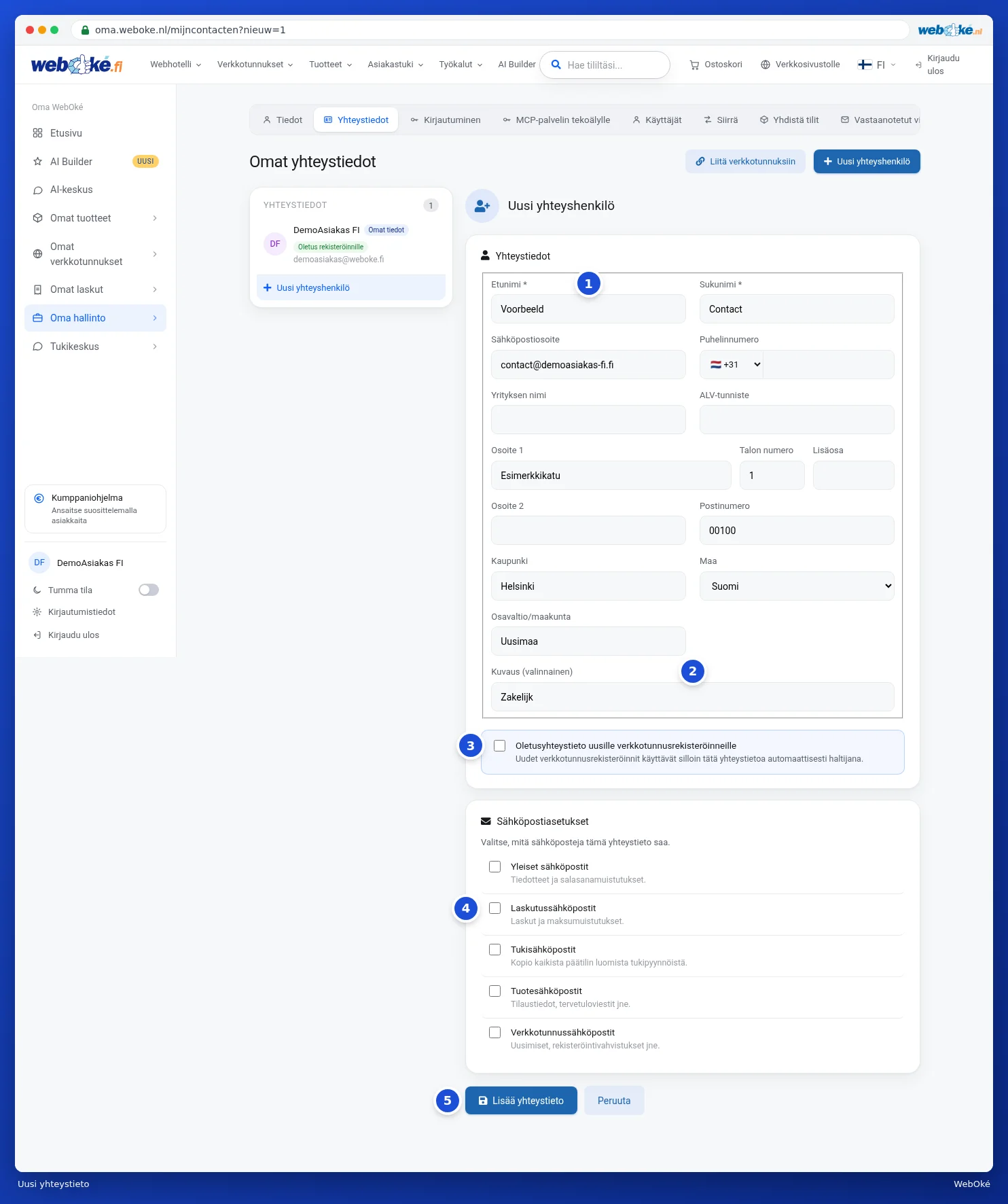Click the Tukikeskus speech bubble icon
This screenshot has width=1008, height=1204.
[37, 347]
